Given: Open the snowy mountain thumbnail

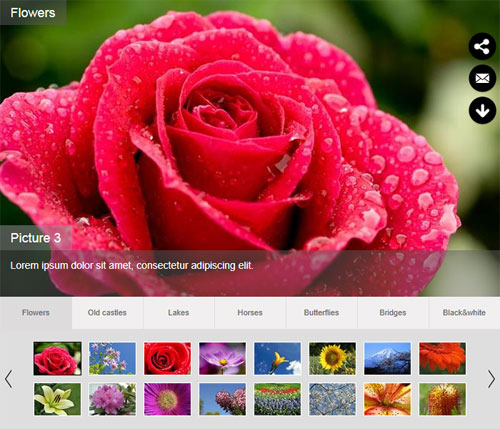Looking at the screenshot, I should coord(387,358).
